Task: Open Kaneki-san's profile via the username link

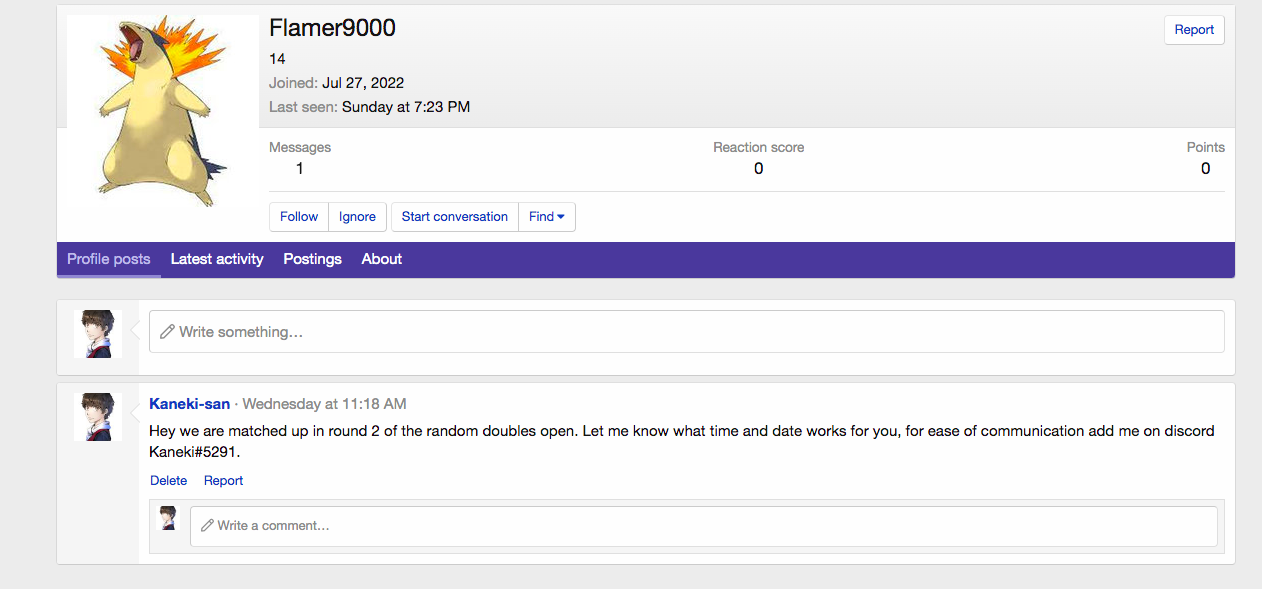Action: [189, 404]
